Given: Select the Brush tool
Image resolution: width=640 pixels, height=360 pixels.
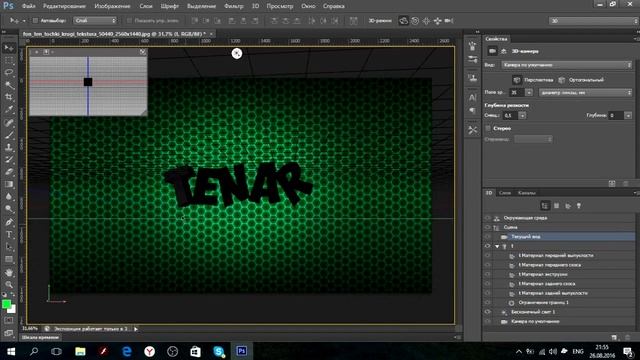Looking at the screenshot, I should (x=9, y=135).
